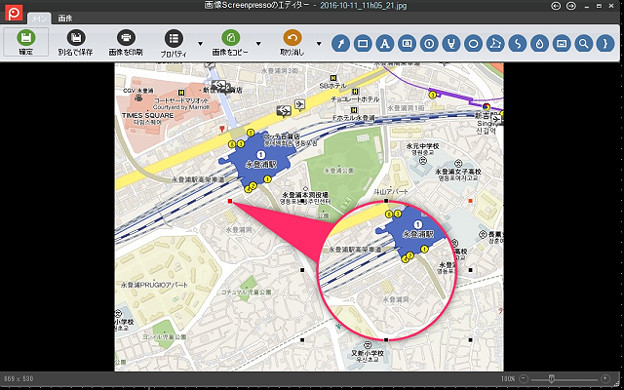The height and width of the screenshot is (390, 624).
Task: Choose the polygon drawing tool
Action: click(495, 44)
